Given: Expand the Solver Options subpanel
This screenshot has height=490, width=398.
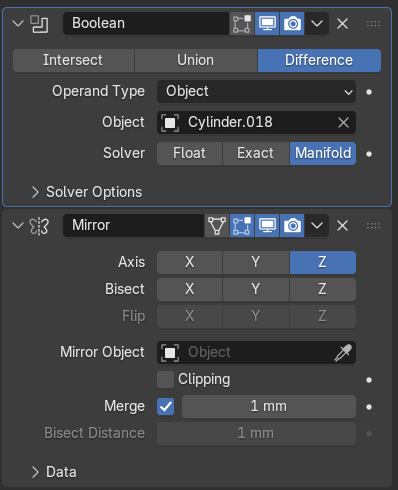Looking at the screenshot, I should (x=87, y=192).
